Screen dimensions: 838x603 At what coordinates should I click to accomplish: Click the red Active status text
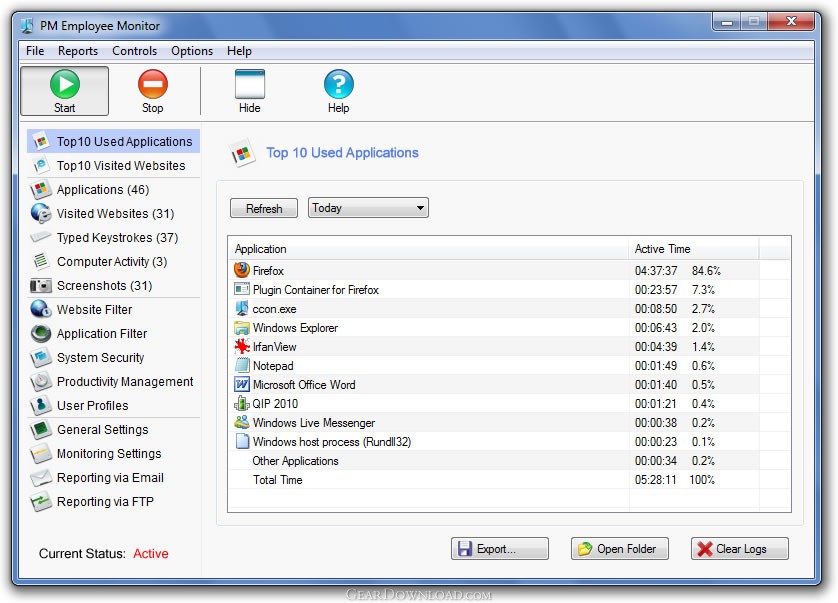tap(151, 553)
